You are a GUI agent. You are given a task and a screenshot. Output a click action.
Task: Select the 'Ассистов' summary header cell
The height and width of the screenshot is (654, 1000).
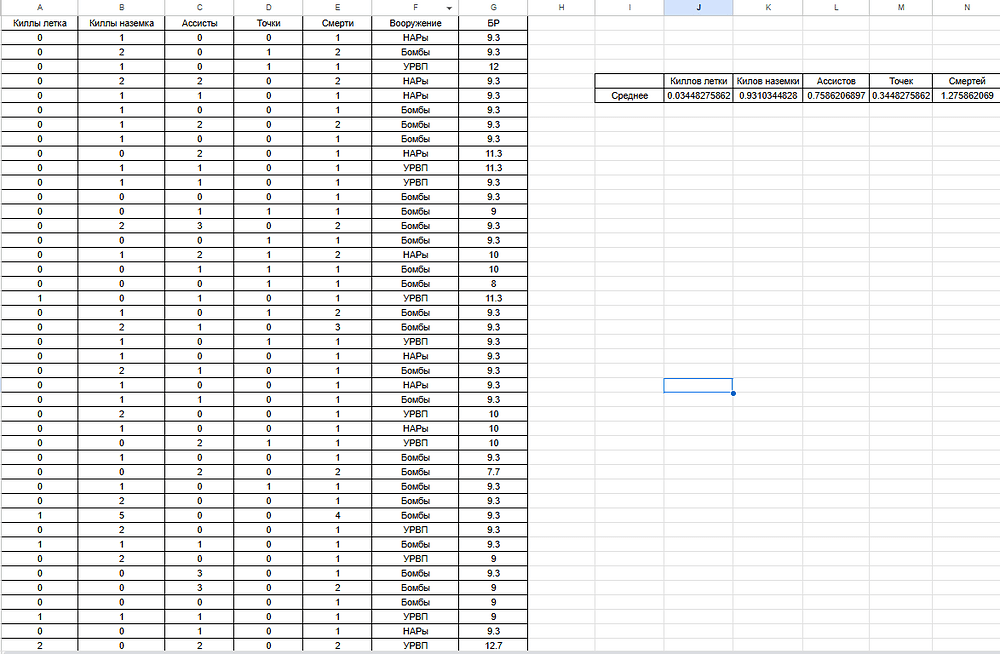[x=835, y=81]
